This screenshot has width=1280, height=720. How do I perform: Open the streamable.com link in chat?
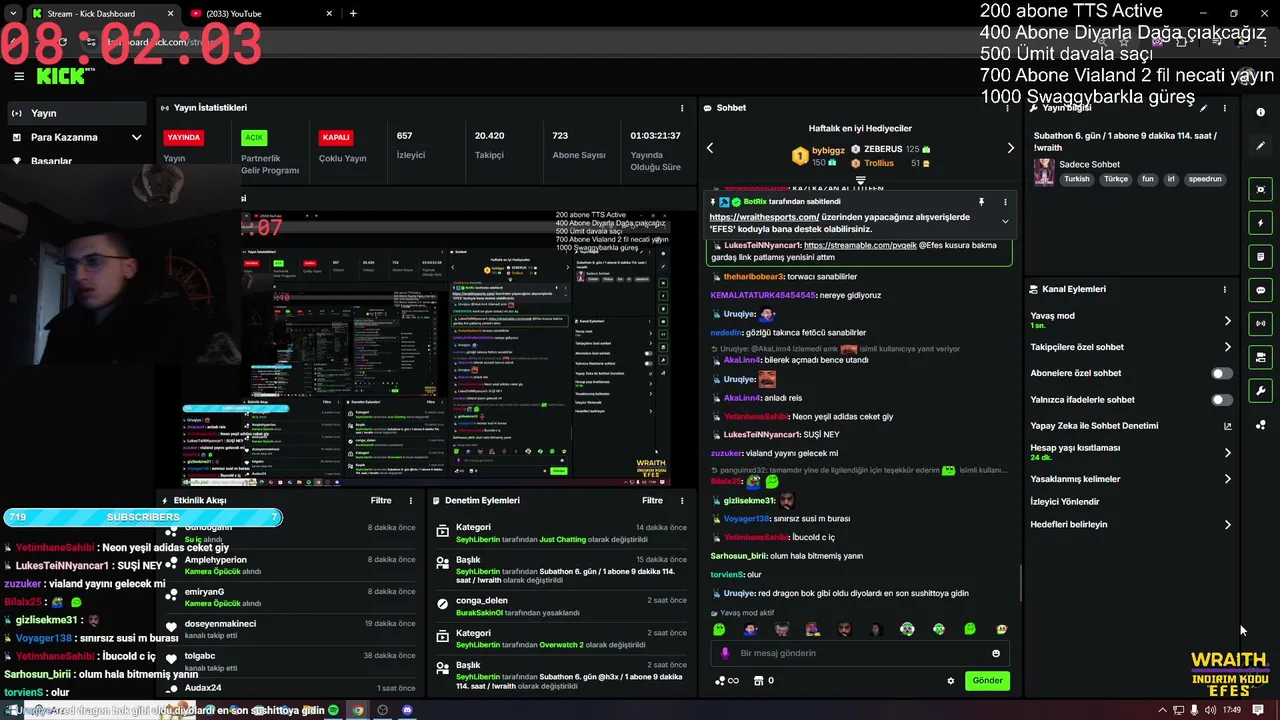pyautogui.click(x=859, y=245)
